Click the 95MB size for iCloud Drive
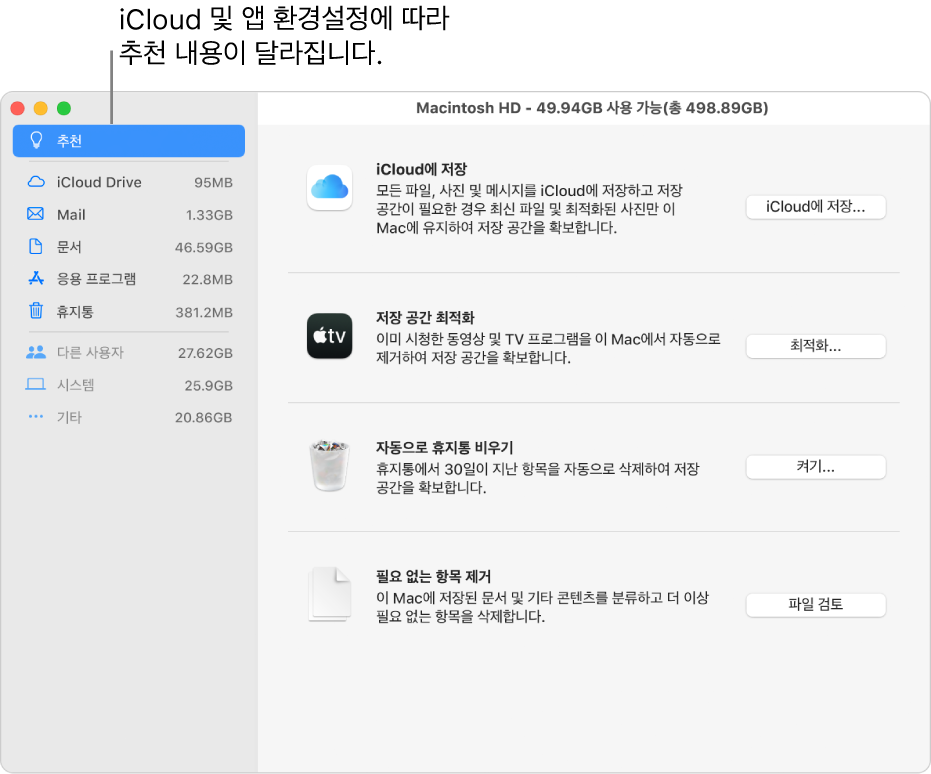 point(213,182)
